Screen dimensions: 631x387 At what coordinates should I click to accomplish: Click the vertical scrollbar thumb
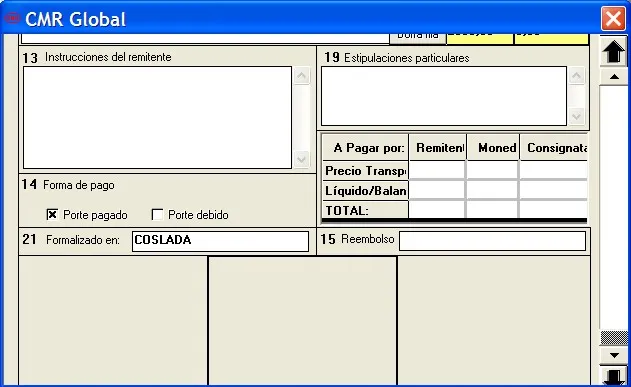(x=614, y=338)
